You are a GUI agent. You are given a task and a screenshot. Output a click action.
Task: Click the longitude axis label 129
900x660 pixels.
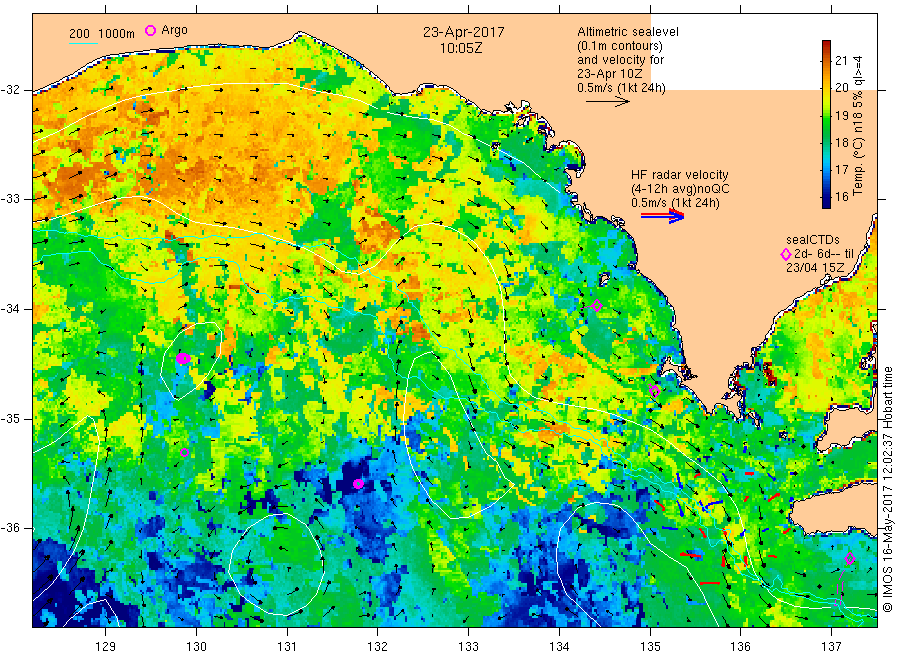[x=106, y=647]
